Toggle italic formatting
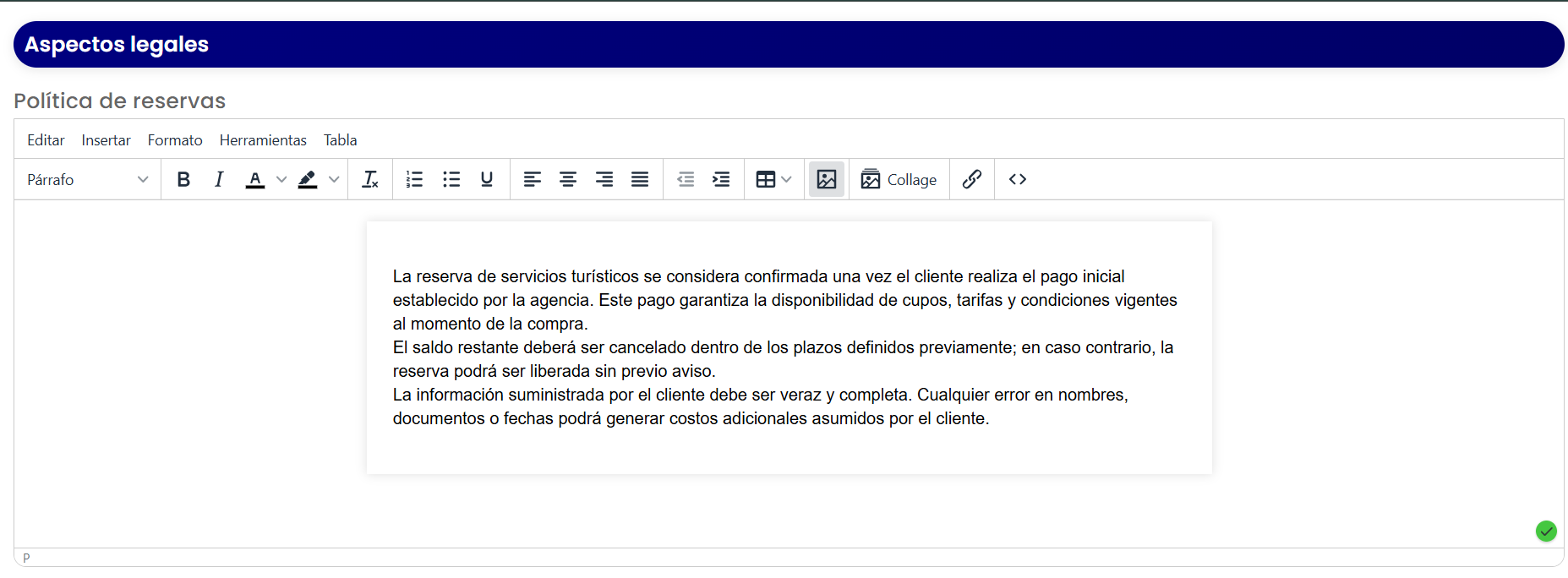1568x578 pixels. click(x=219, y=179)
